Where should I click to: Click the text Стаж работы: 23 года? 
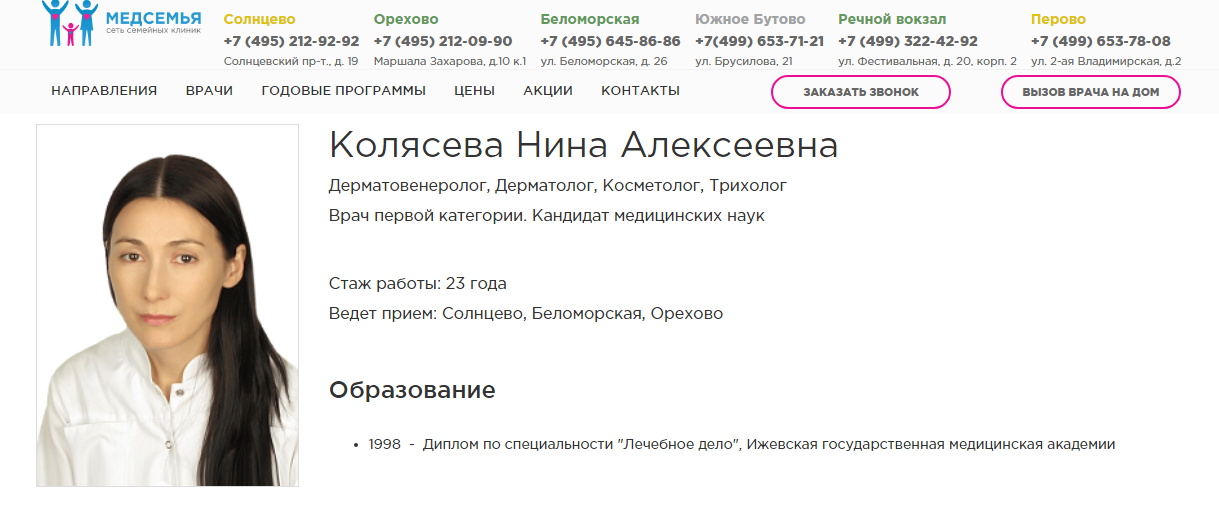418,284
